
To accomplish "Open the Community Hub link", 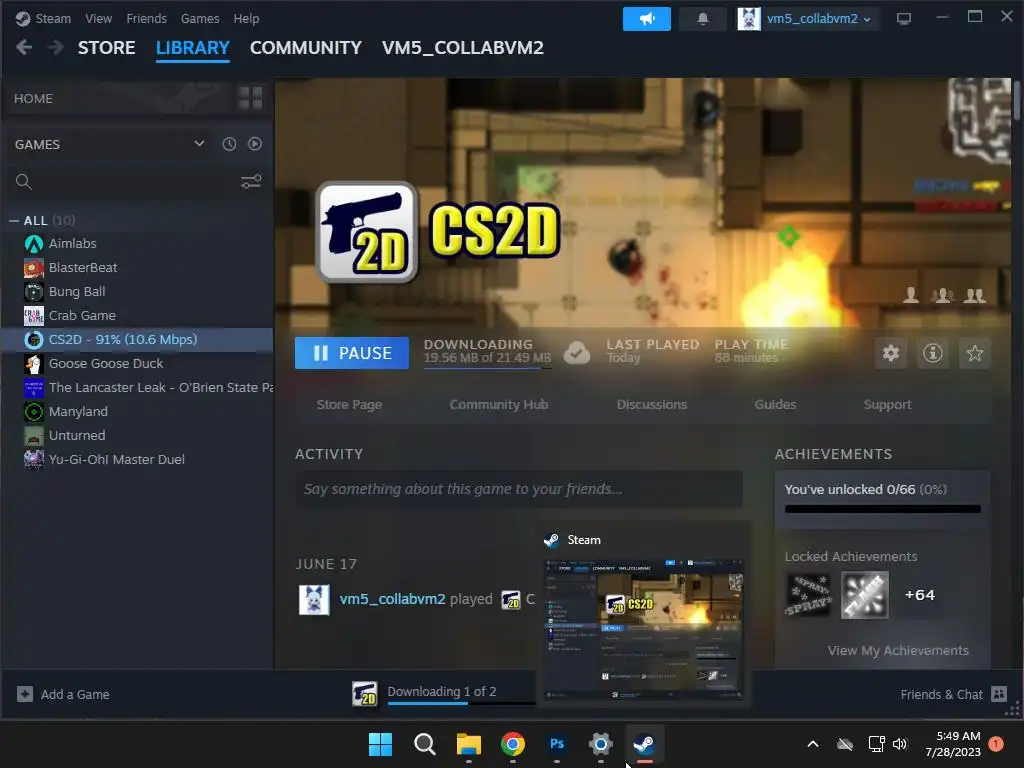I will [x=499, y=405].
